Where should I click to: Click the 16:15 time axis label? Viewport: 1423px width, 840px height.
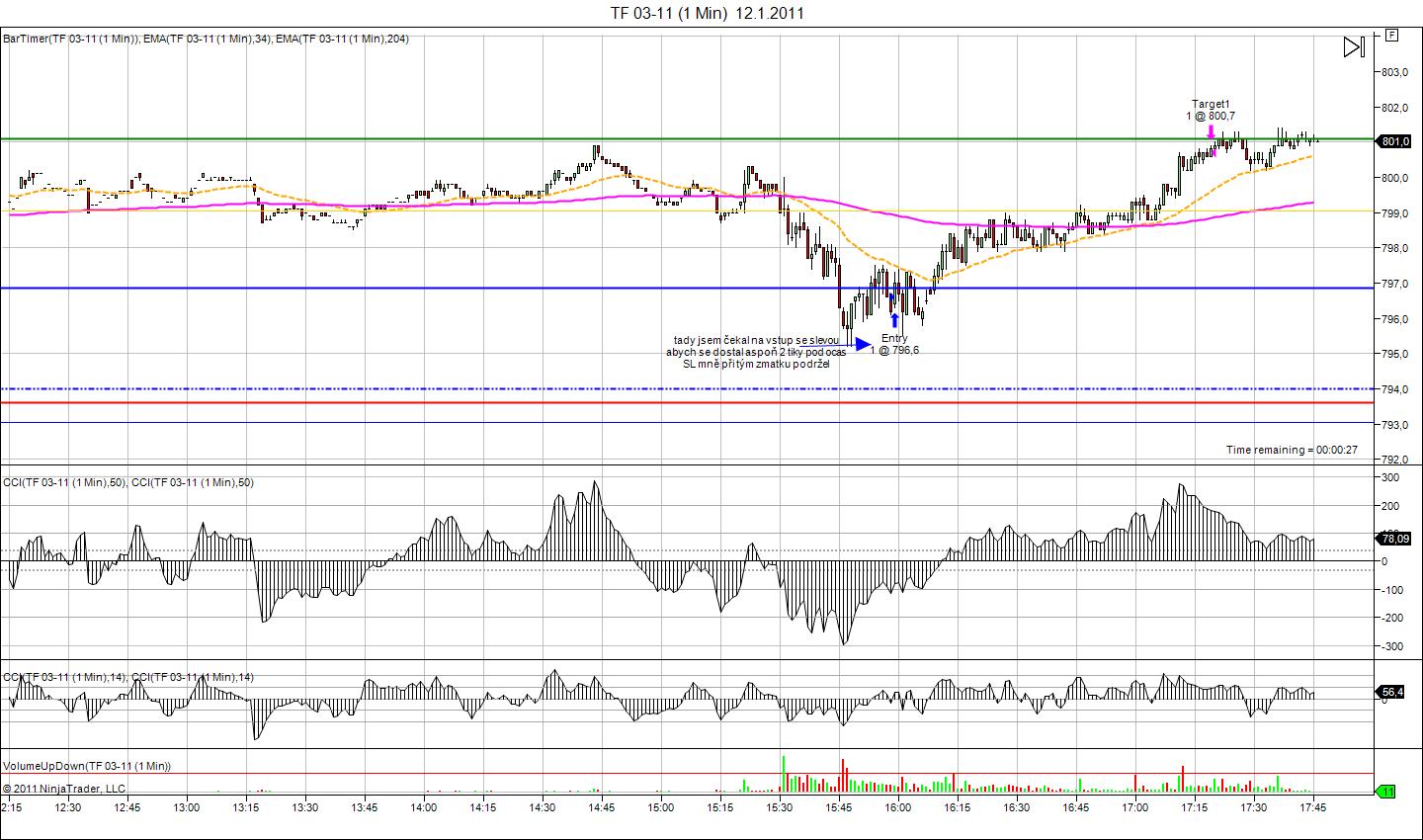(958, 807)
